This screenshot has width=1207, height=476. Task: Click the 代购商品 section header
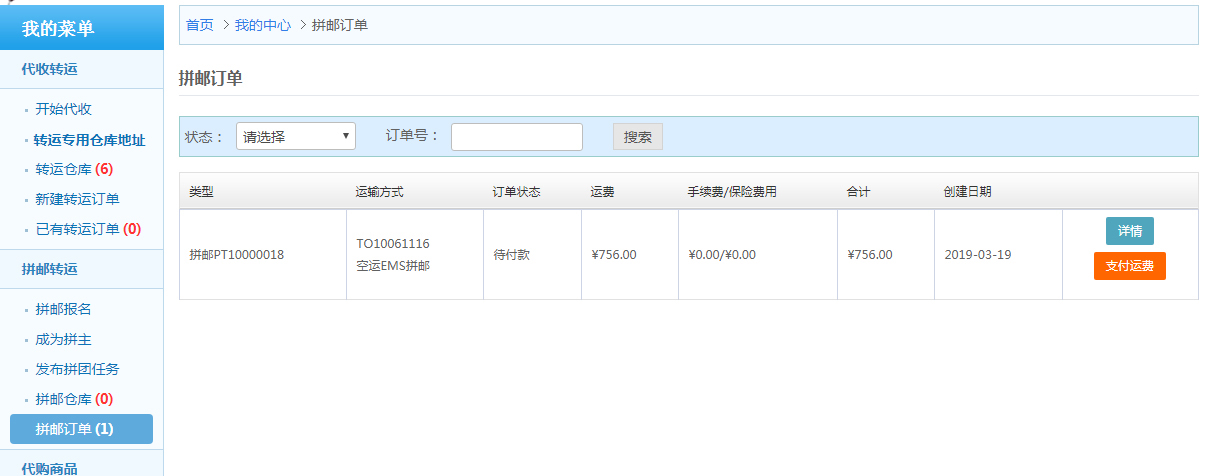click(50, 467)
